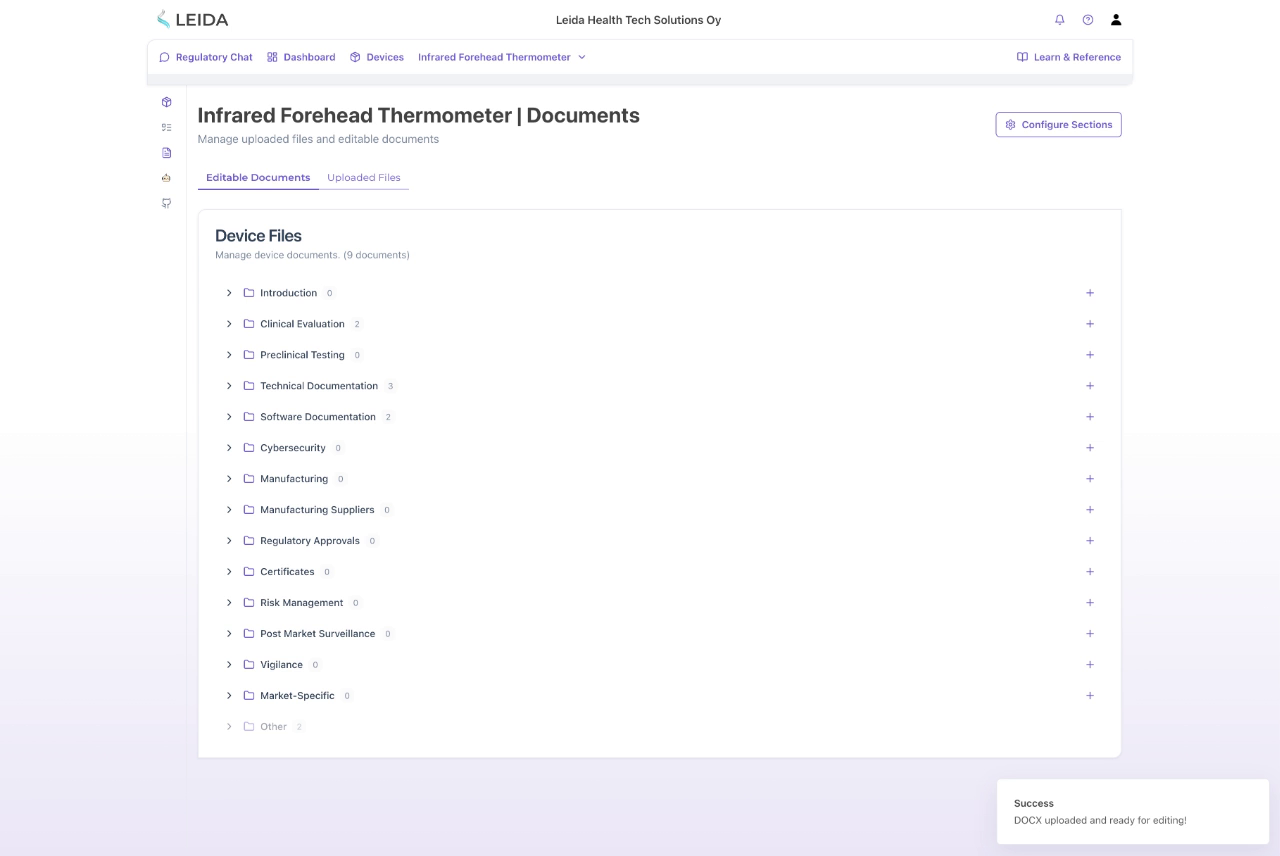Click the document icon in the left sidebar
Screen dimensions: 1280x856
[x=166, y=153]
